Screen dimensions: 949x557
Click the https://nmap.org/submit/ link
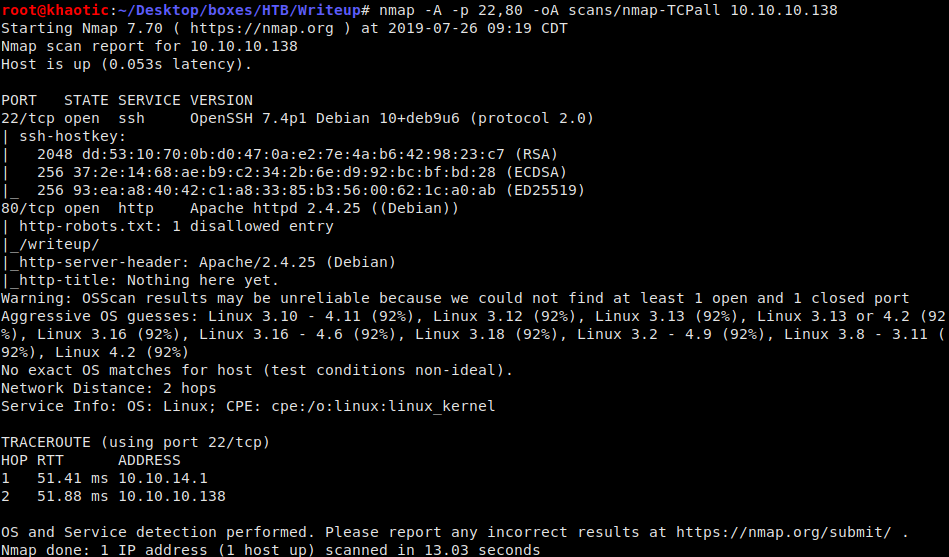click(x=784, y=532)
